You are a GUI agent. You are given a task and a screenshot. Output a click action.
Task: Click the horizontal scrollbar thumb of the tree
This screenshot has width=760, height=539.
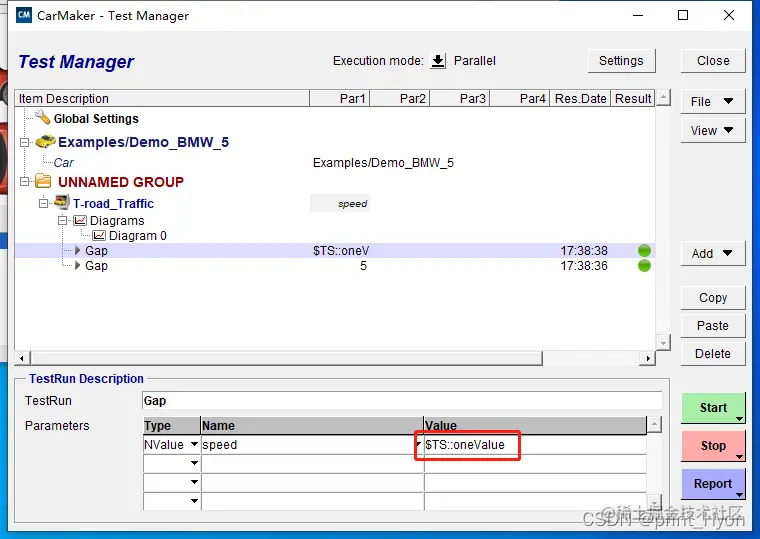coord(286,358)
